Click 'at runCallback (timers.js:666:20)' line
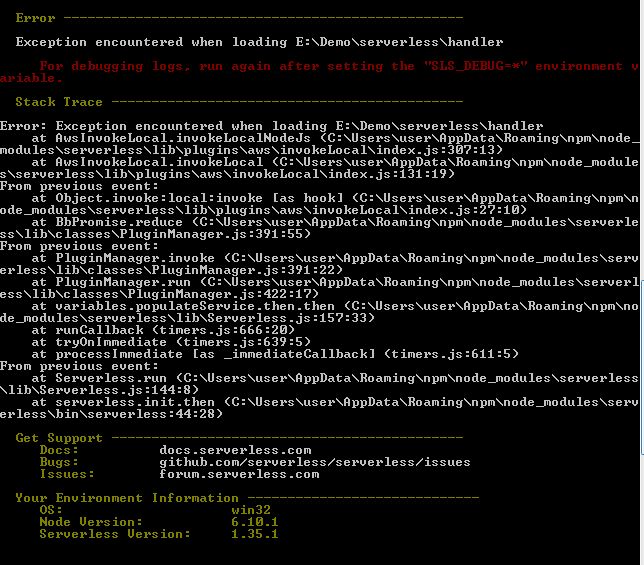 coord(163,330)
